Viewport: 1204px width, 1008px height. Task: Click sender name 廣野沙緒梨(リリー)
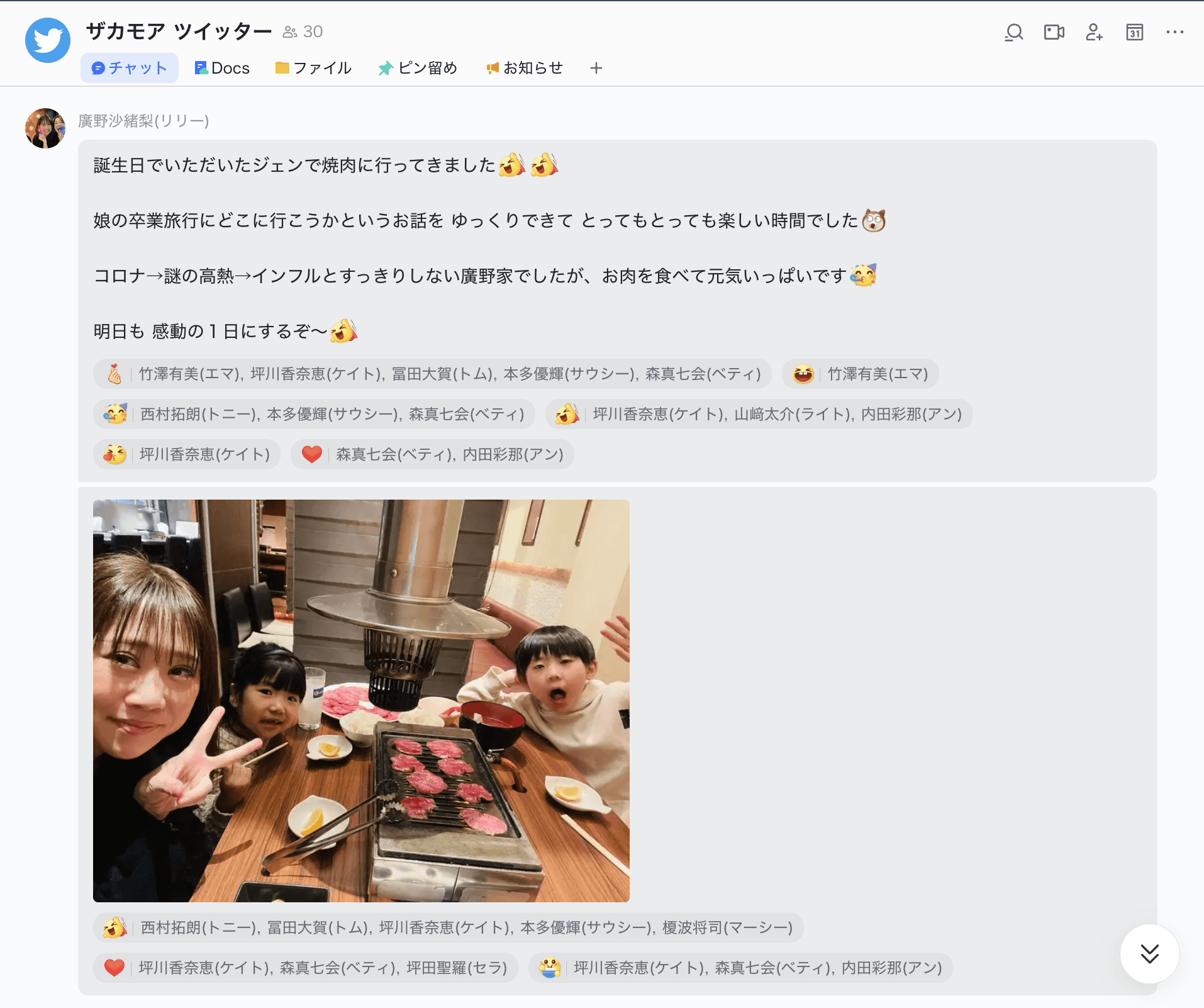[143, 121]
